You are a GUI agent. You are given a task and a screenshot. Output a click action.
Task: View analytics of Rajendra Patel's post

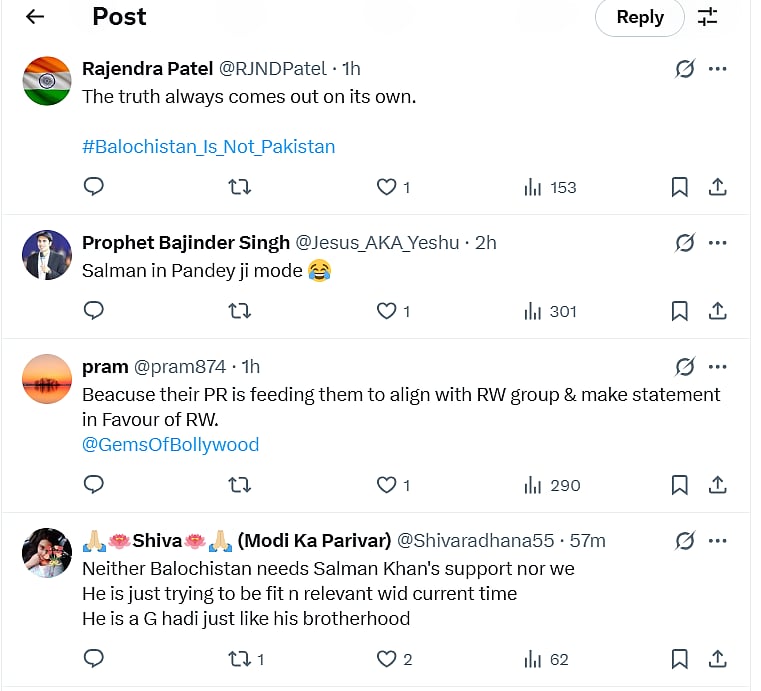click(x=551, y=187)
